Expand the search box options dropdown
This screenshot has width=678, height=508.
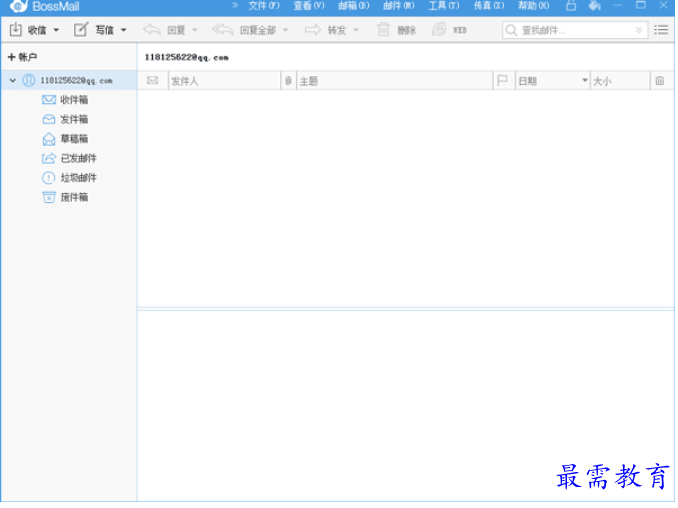click(x=639, y=30)
